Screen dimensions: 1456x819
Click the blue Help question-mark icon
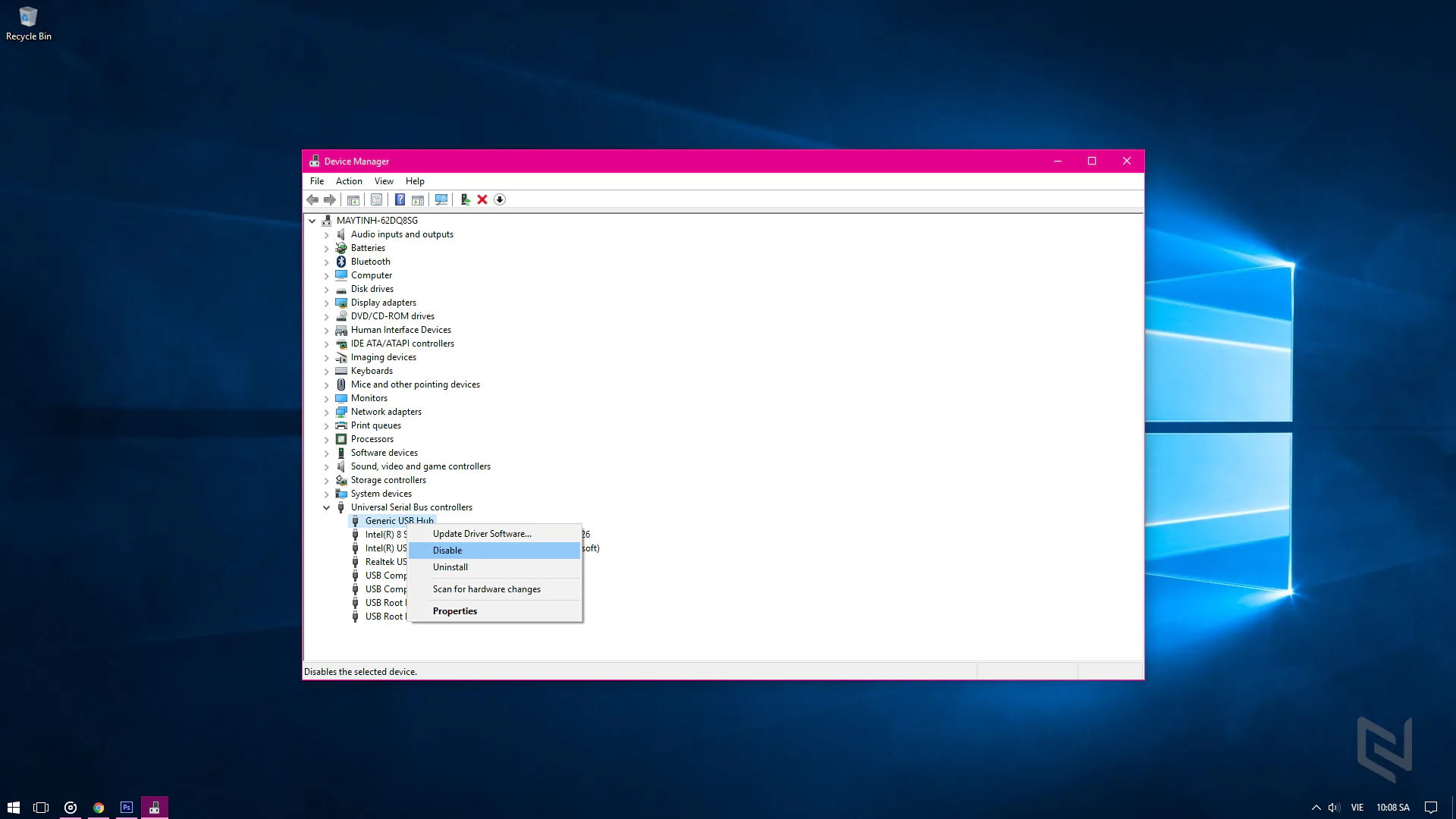click(x=400, y=199)
